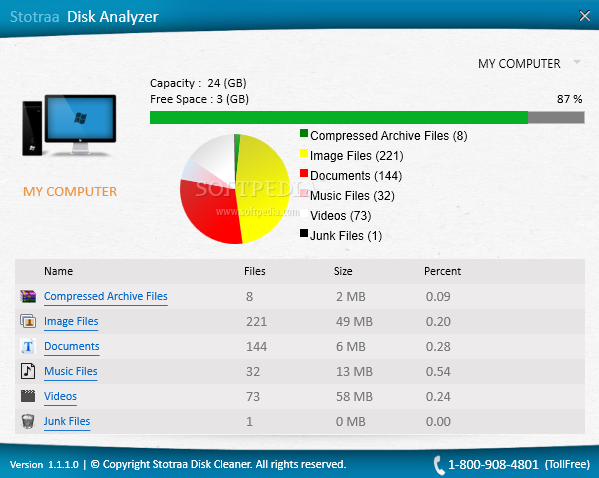Click the Videos (73) legend label

tap(341, 216)
